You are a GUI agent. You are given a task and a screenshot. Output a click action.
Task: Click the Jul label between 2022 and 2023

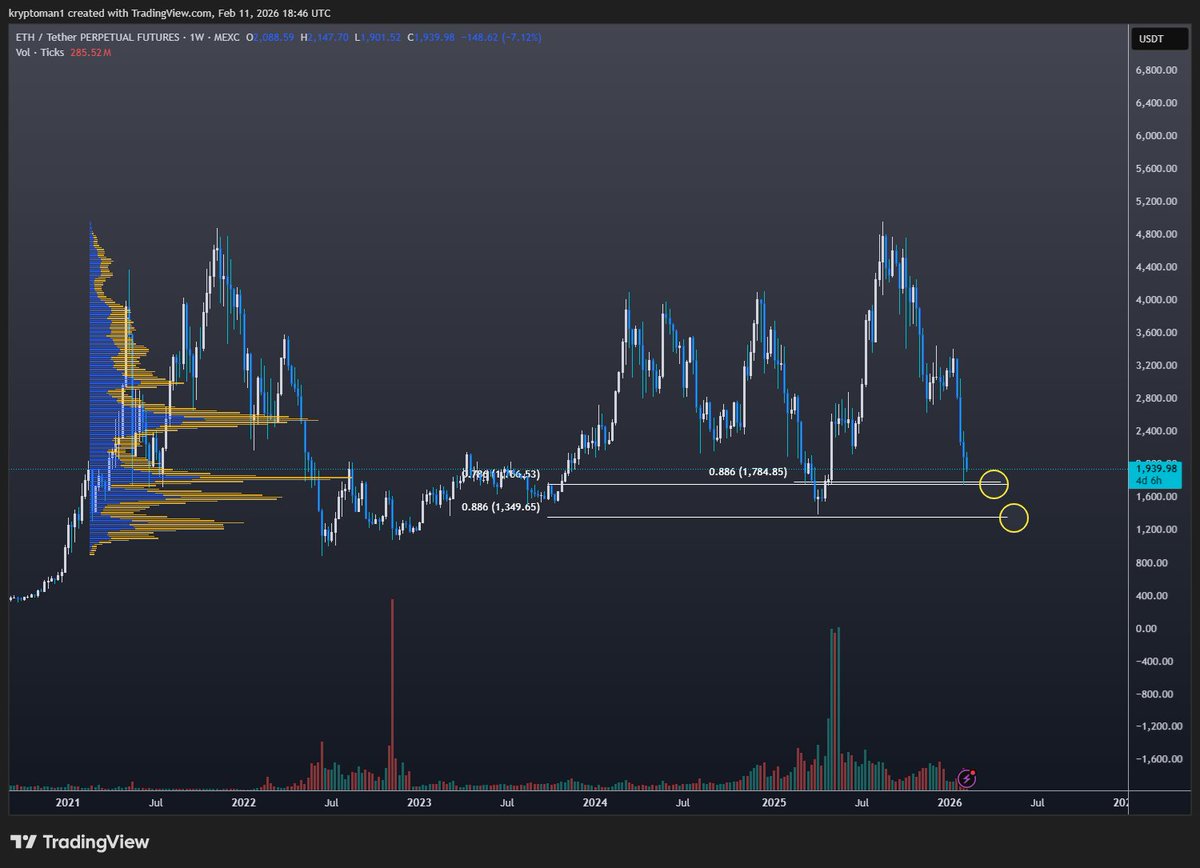331,802
